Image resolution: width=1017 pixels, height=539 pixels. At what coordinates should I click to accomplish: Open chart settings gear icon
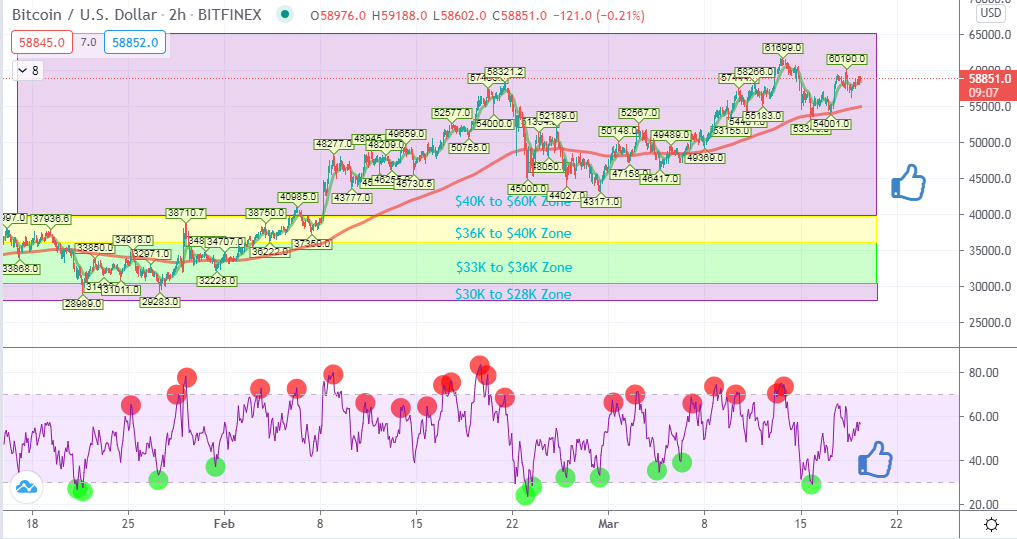pyautogui.click(x=991, y=524)
